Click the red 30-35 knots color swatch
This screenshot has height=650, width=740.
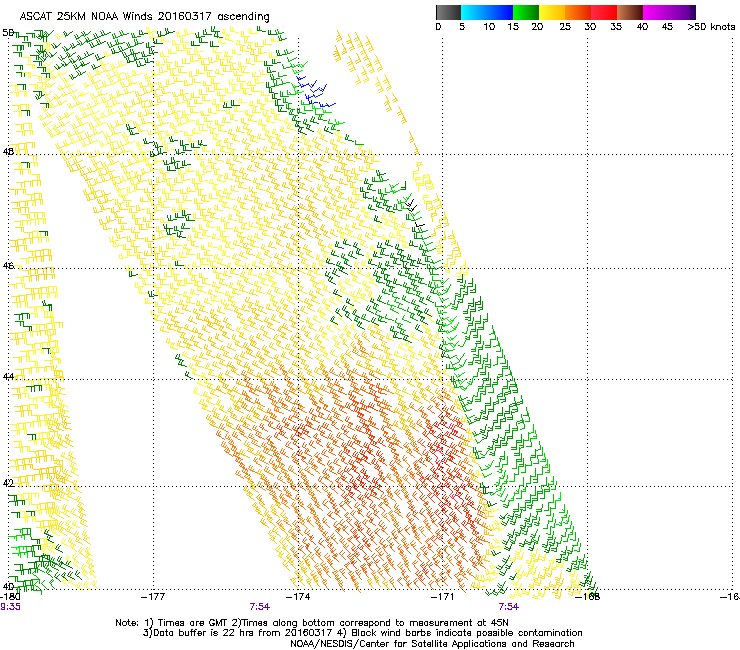(x=604, y=12)
